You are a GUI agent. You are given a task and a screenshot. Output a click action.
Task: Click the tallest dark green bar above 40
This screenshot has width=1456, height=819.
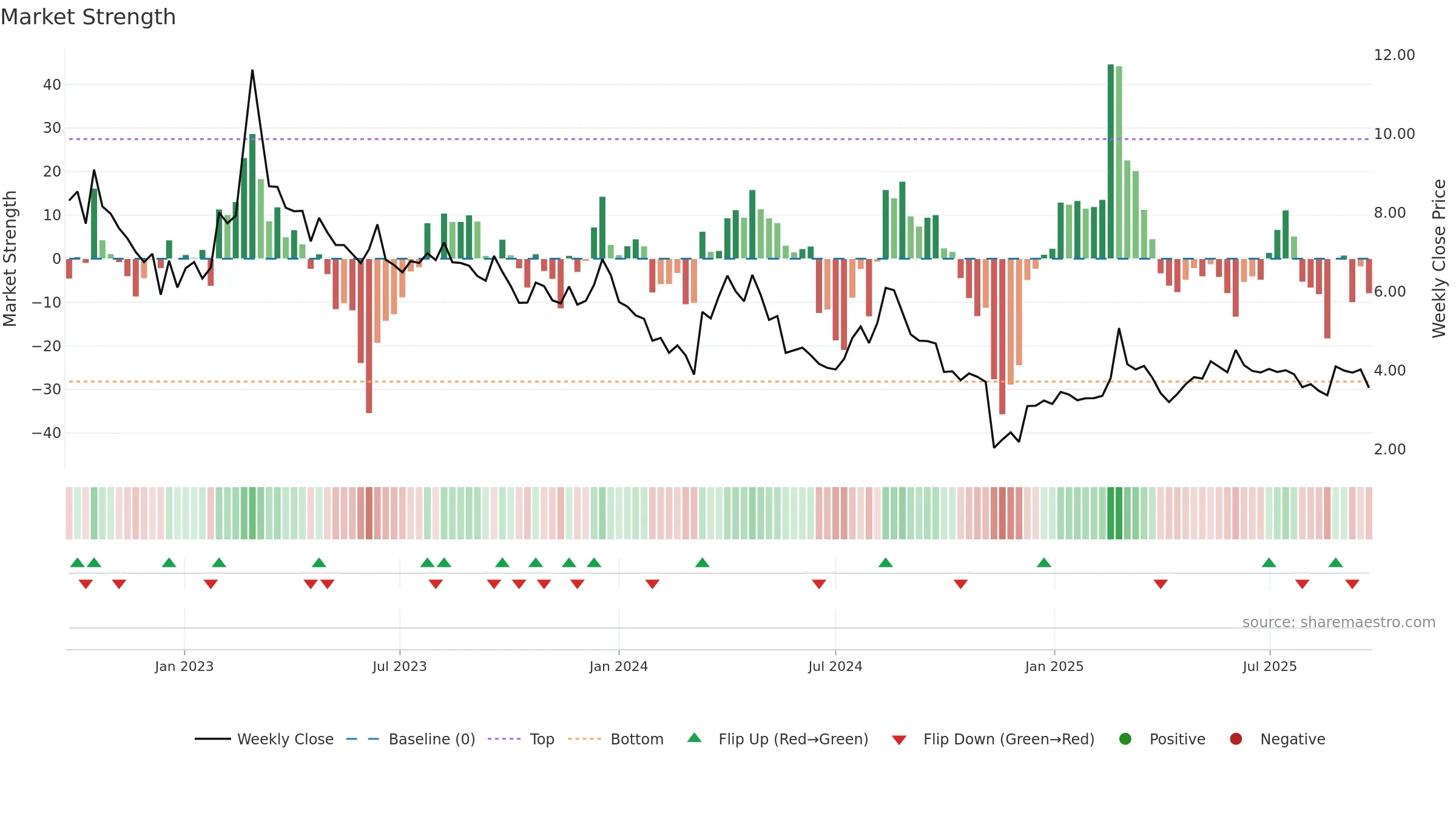click(x=1110, y=161)
